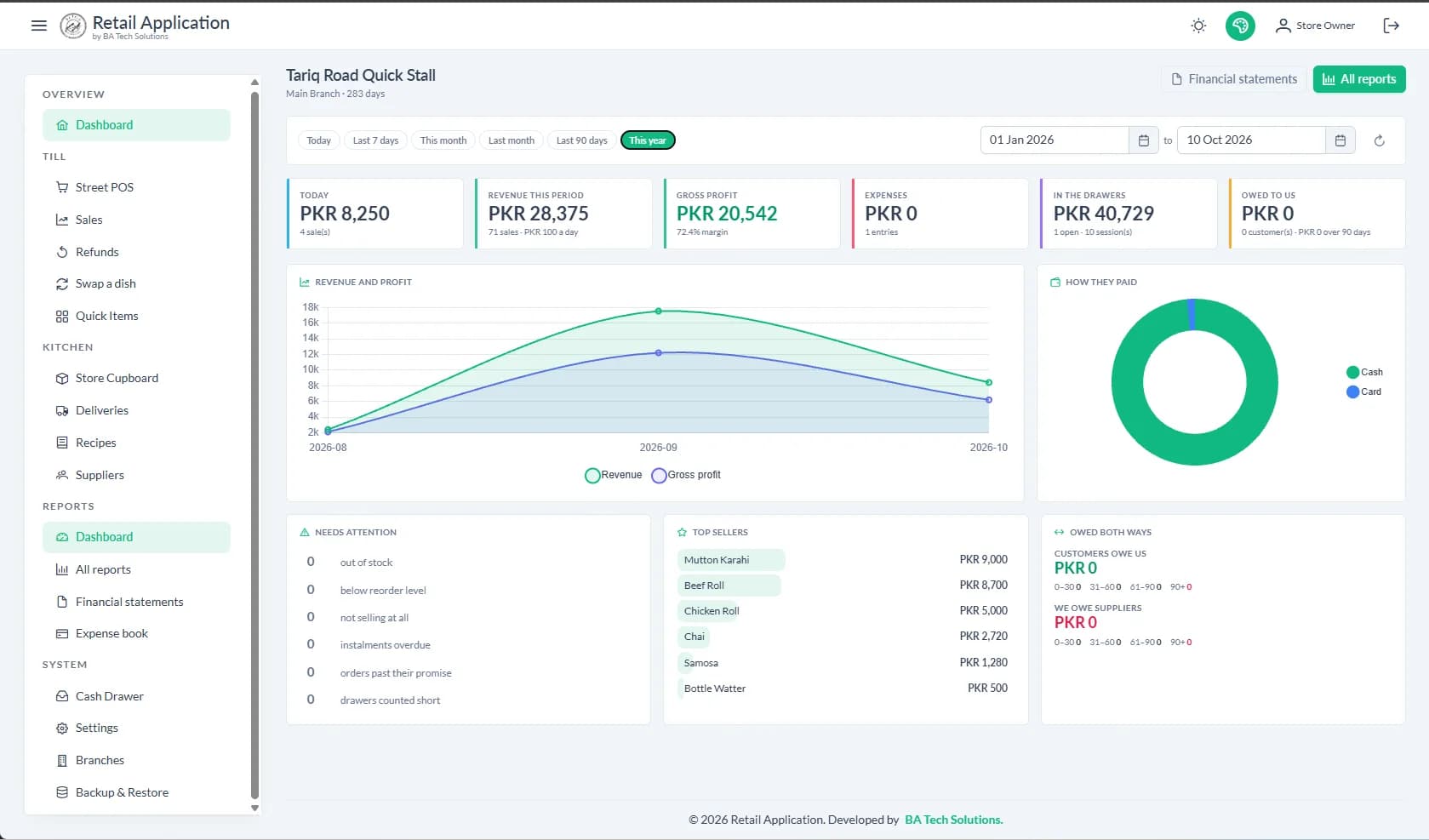Open the green theme palette icon
Viewport: 1429px width, 840px height.
click(x=1240, y=26)
